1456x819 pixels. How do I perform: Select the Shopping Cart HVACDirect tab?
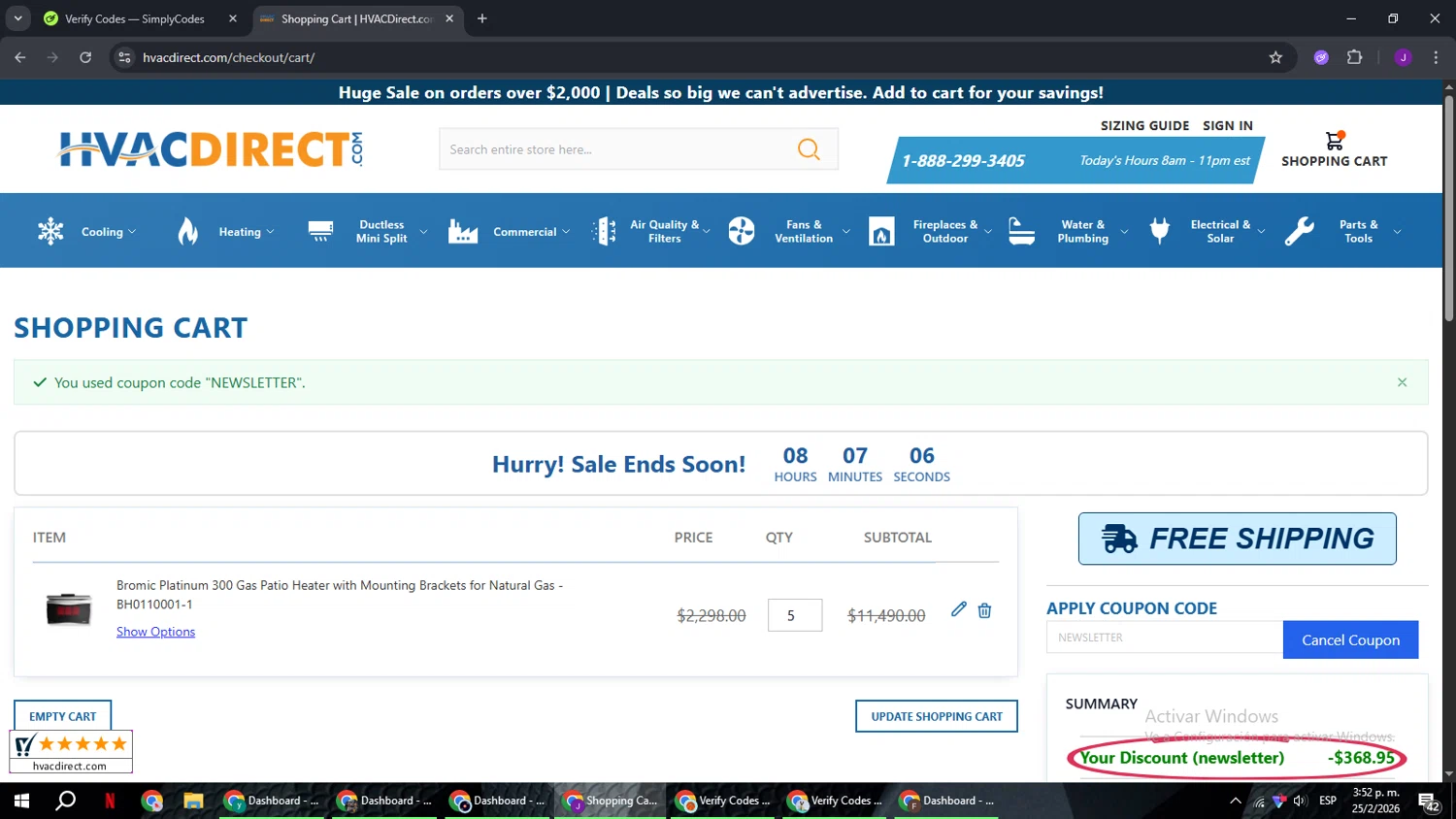click(356, 18)
